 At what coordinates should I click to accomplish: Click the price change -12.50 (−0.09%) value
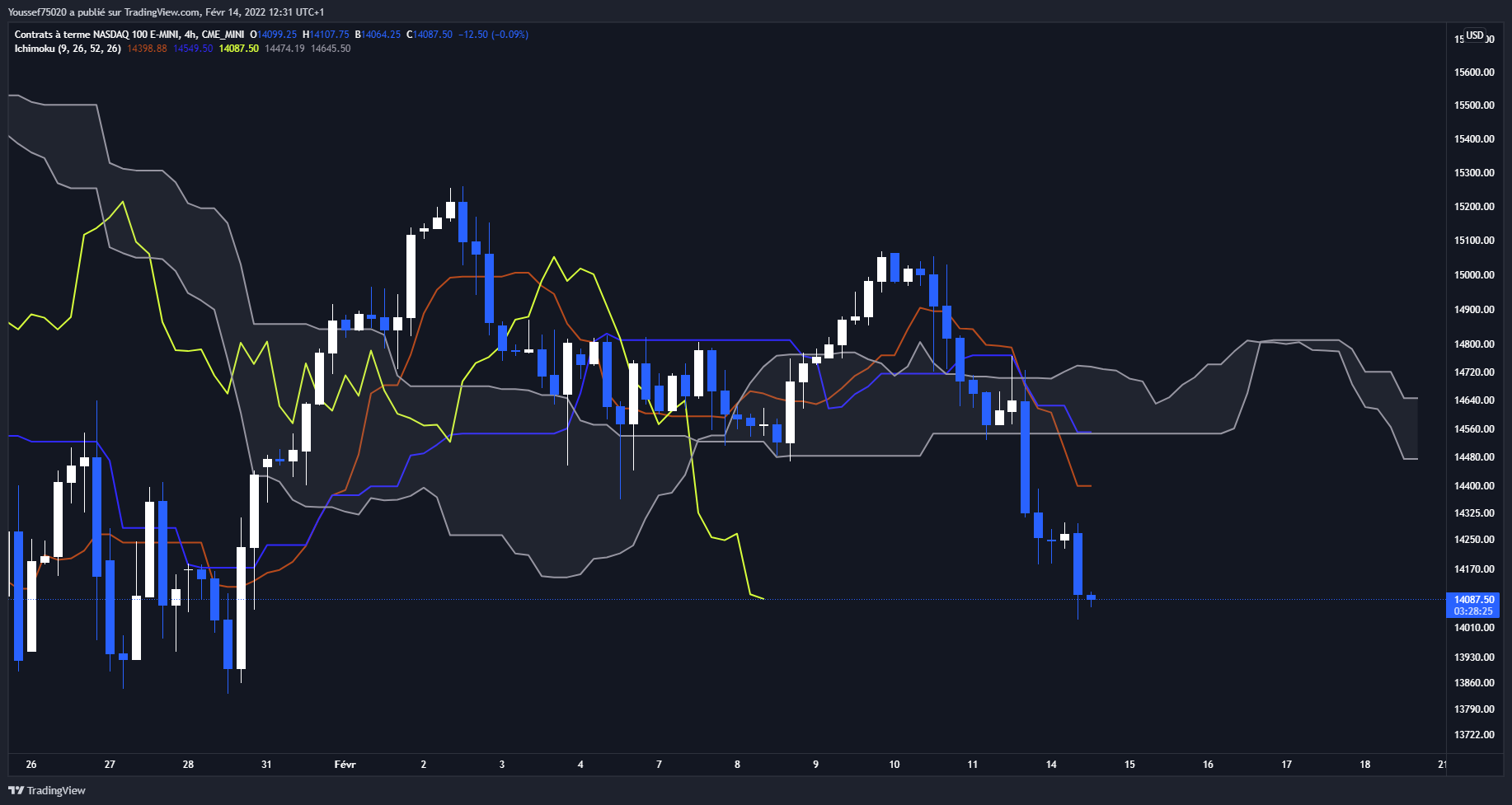pyautogui.click(x=493, y=35)
